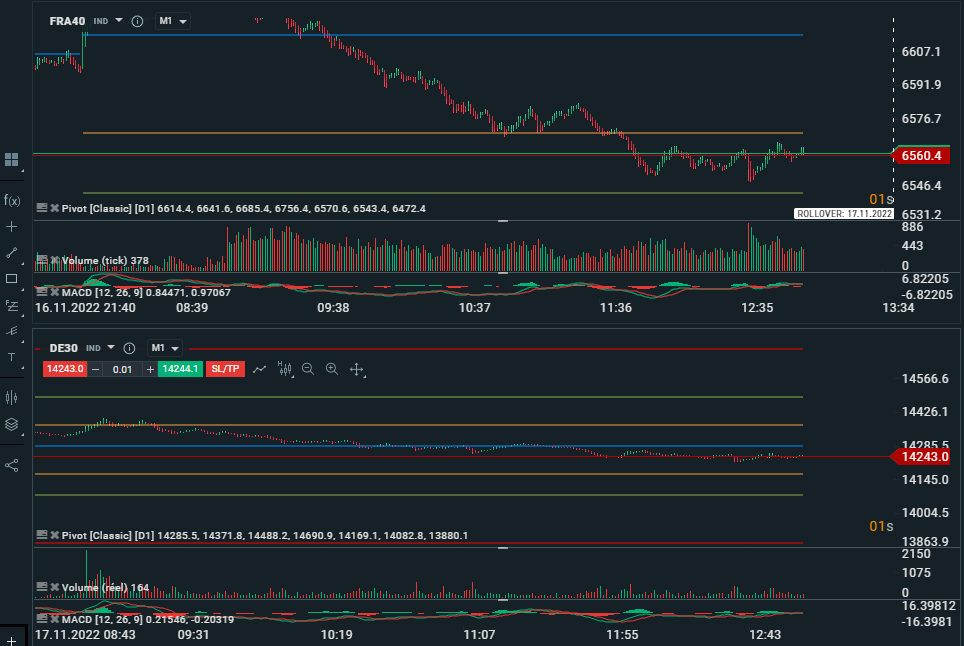Select the rectangle shape tool
This screenshot has height=646, width=964.
[12, 279]
